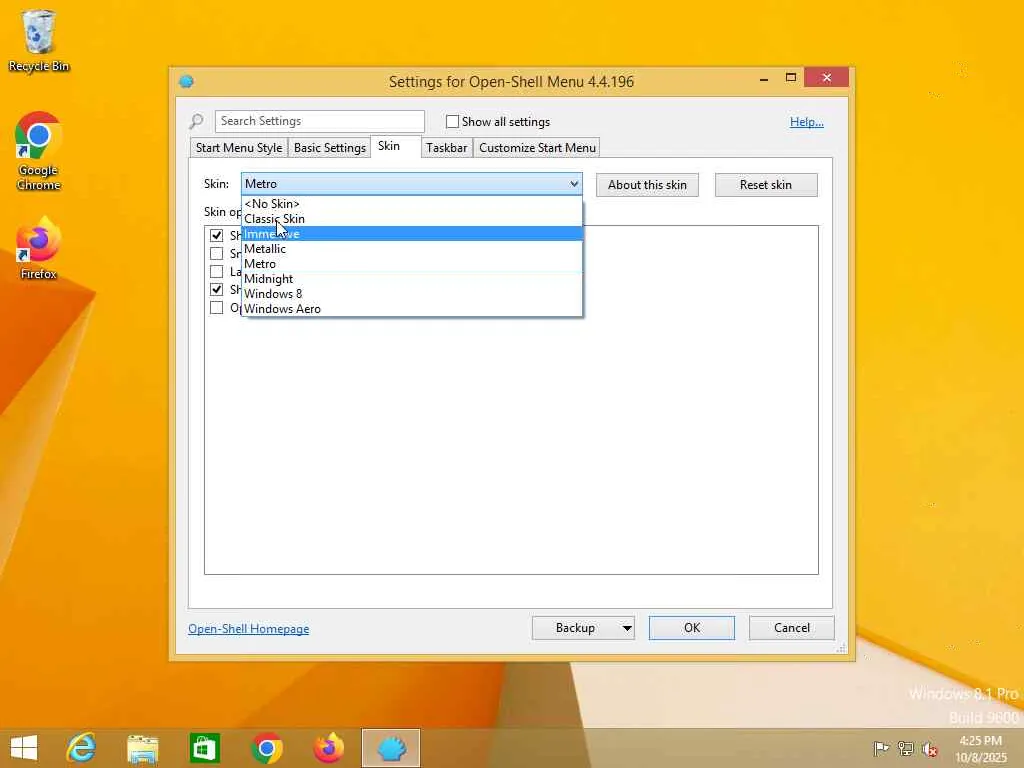Open the Windows Store taskbar icon
1024x768 pixels.
coord(204,748)
